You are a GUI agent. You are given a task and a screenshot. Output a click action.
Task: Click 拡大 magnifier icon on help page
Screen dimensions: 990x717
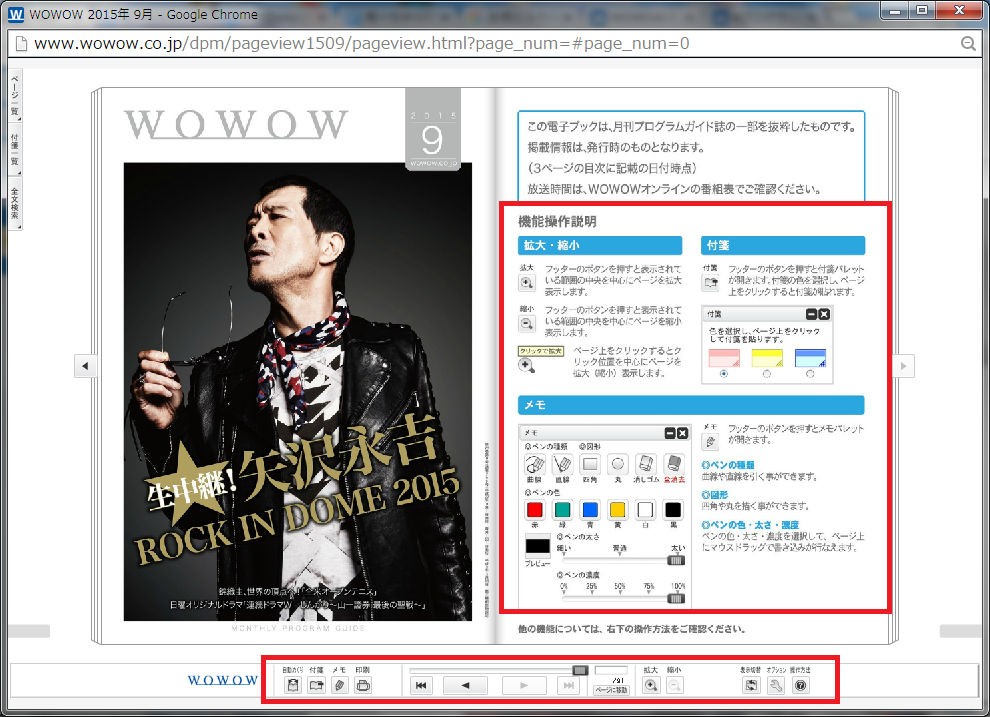527,283
